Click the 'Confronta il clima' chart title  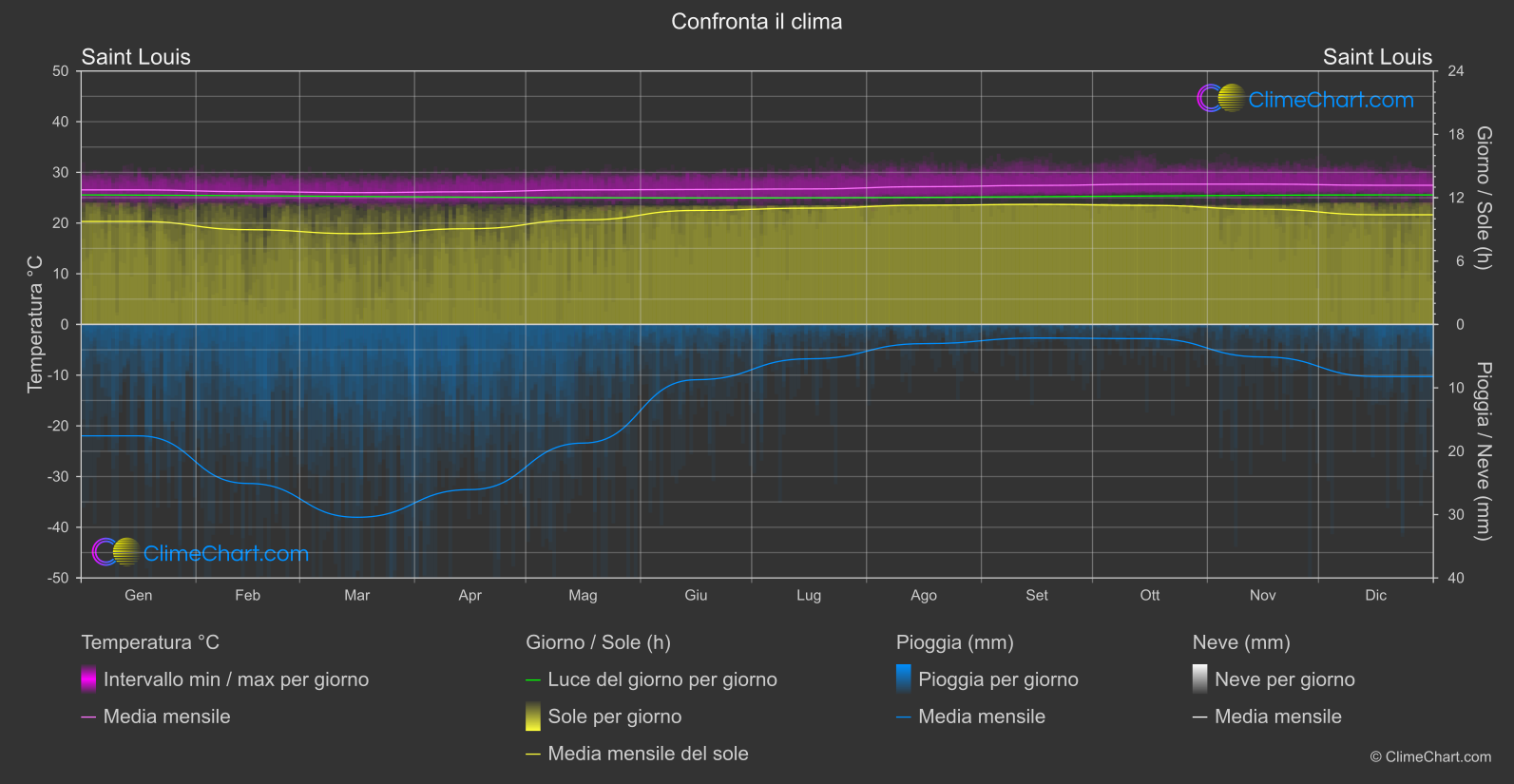(757, 22)
